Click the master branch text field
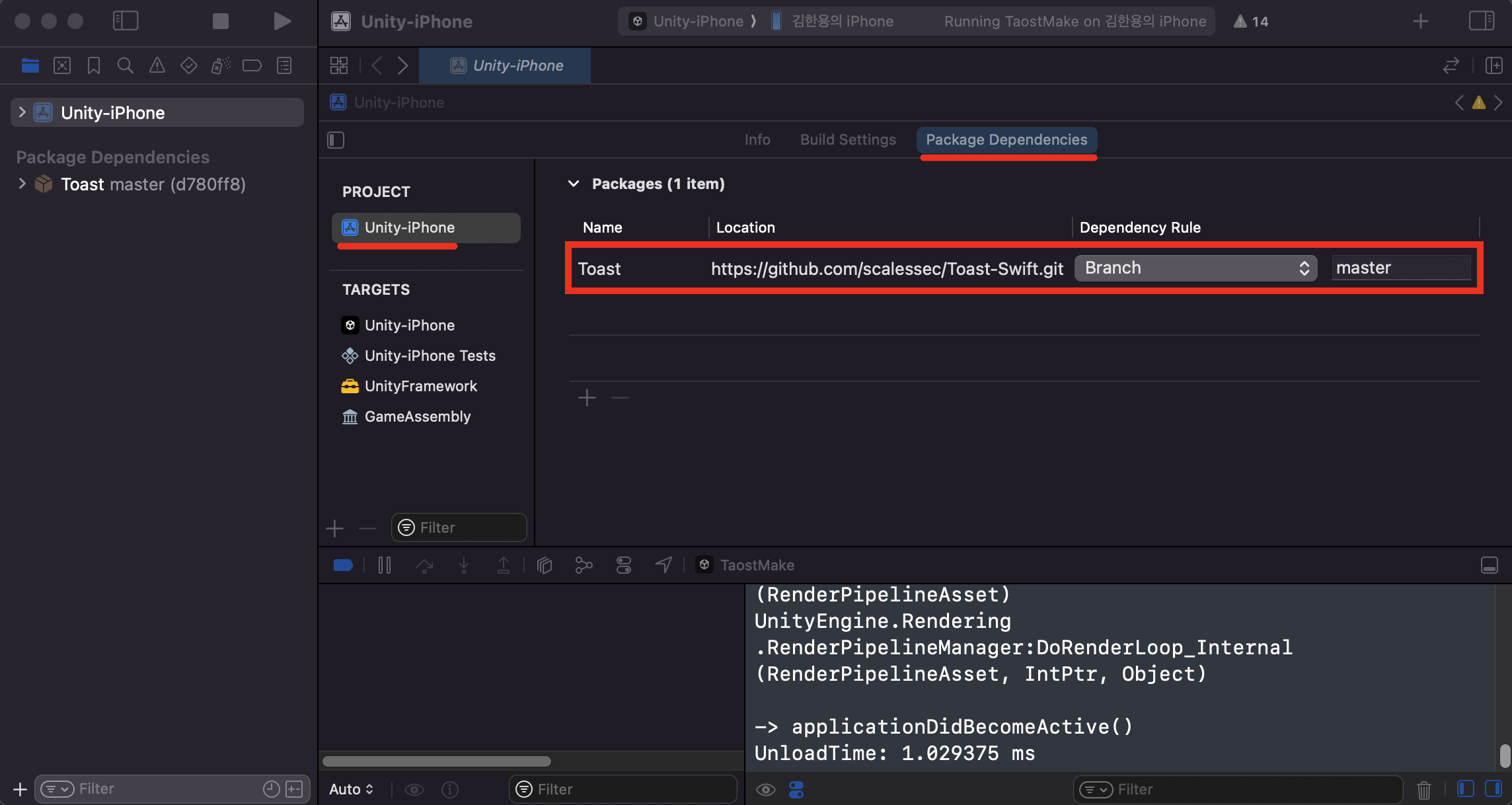This screenshot has width=1512, height=805. pyautogui.click(x=1401, y=268)
